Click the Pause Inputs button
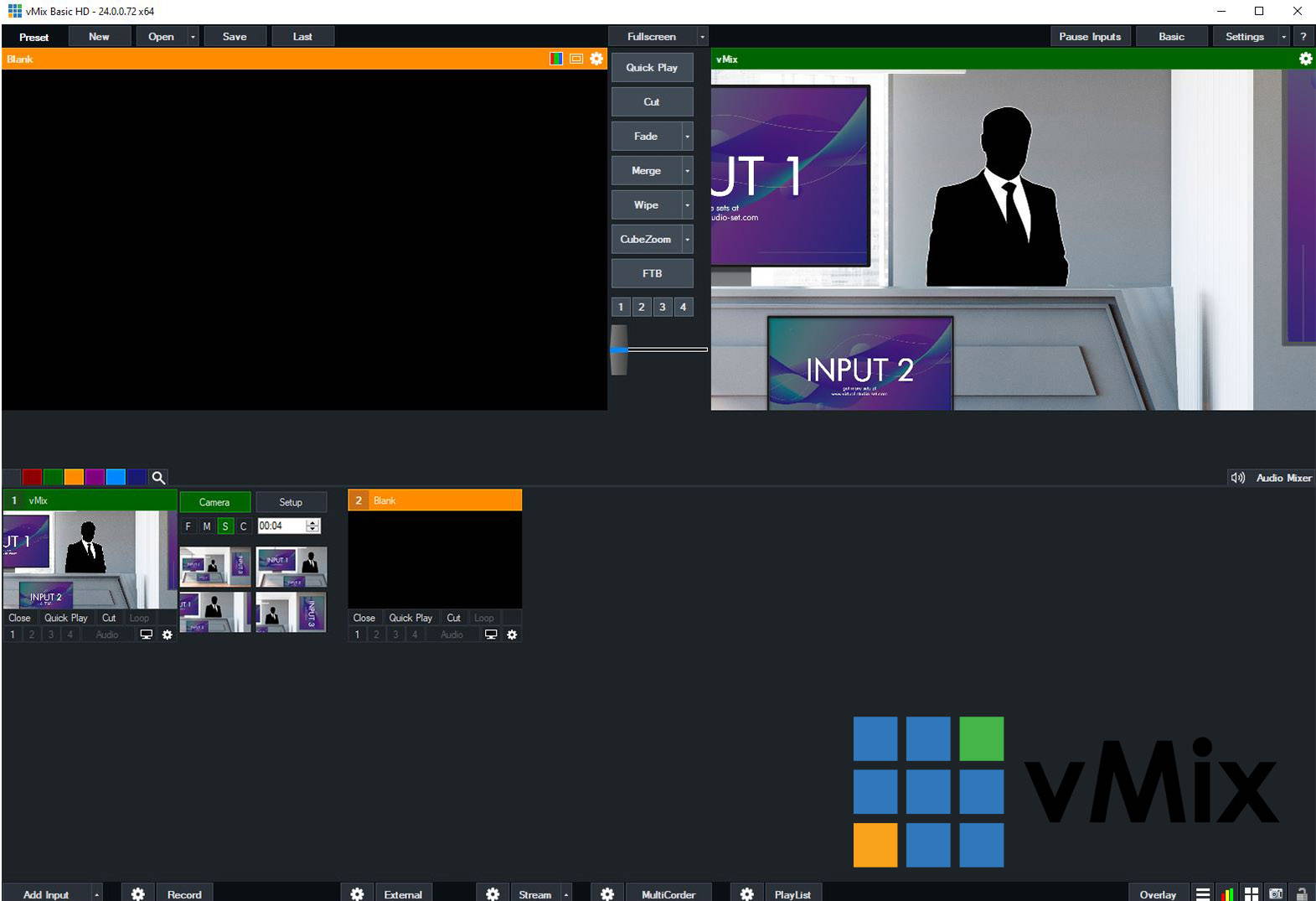Viewport: 1316px width, 901px height. coord(1090,37)
